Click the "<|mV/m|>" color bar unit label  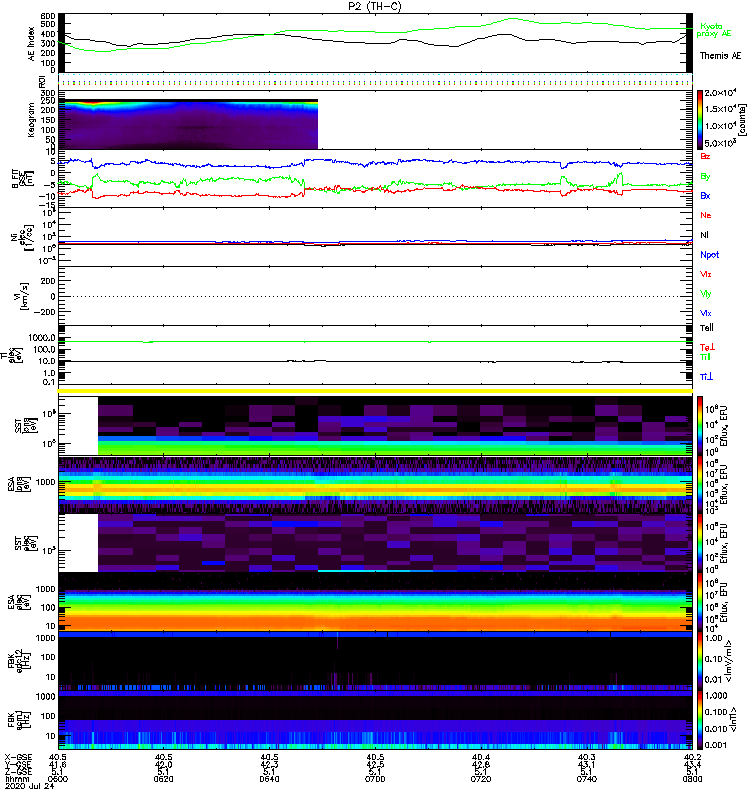730,661
